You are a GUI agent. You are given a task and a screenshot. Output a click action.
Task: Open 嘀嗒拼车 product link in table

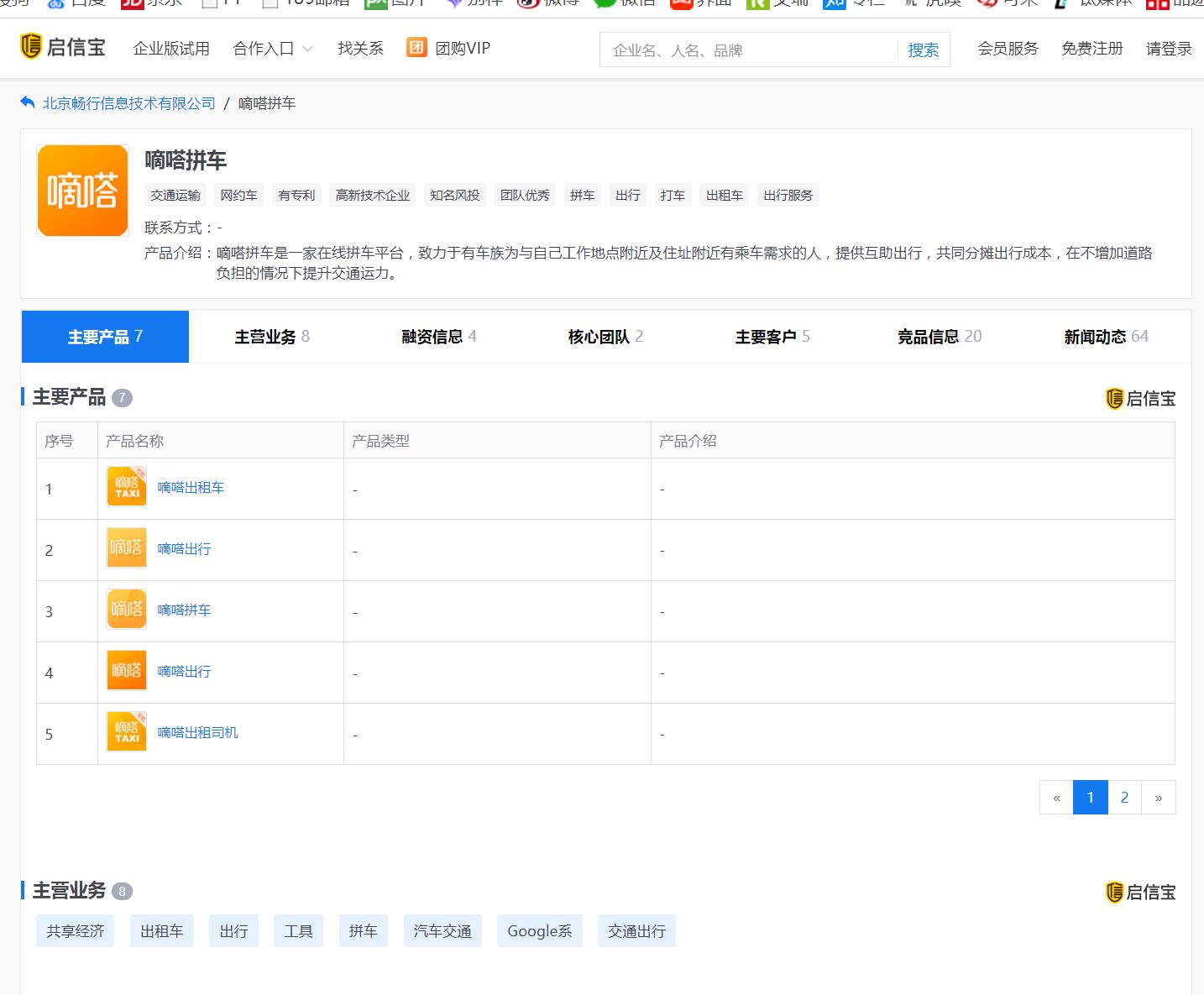(184, 610)
